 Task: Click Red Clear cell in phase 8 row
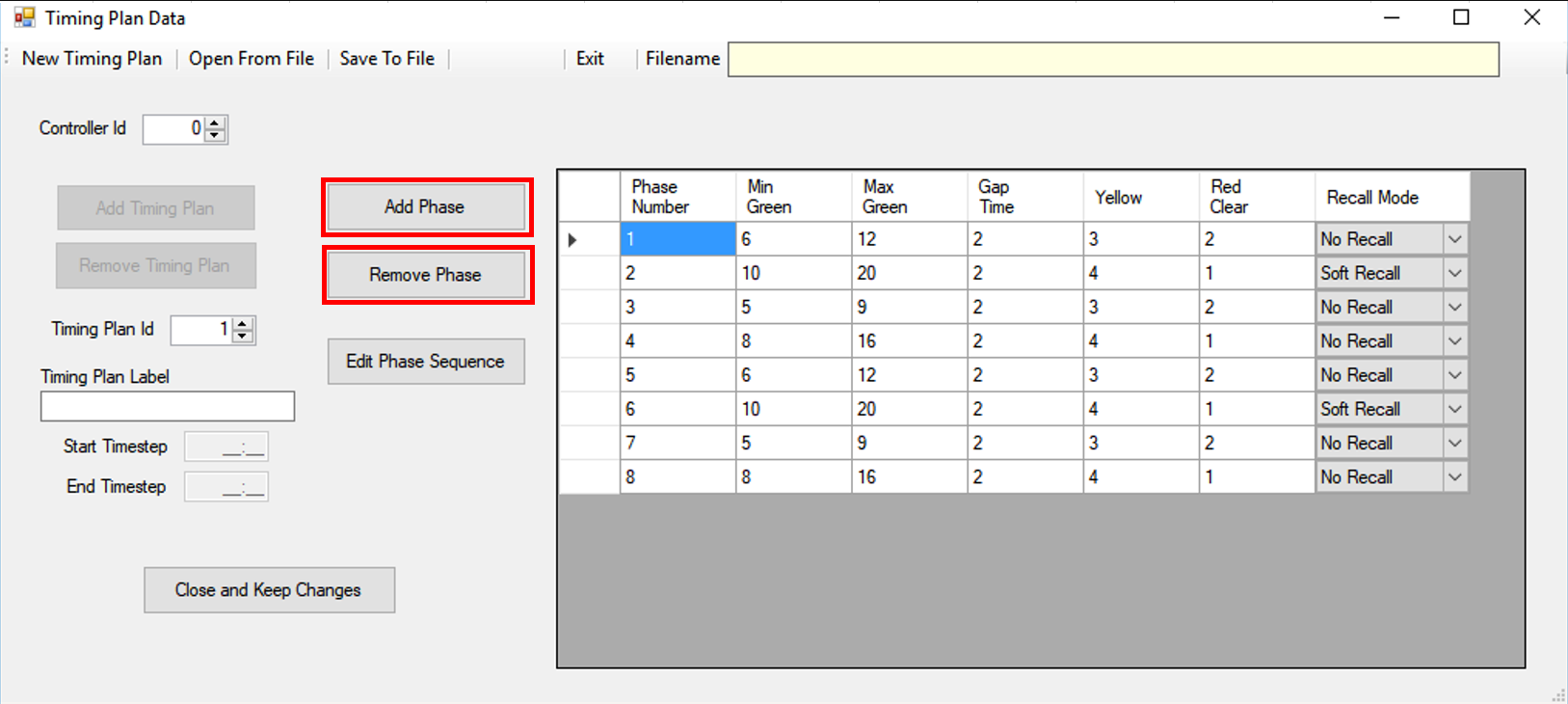pos(1257,476)
